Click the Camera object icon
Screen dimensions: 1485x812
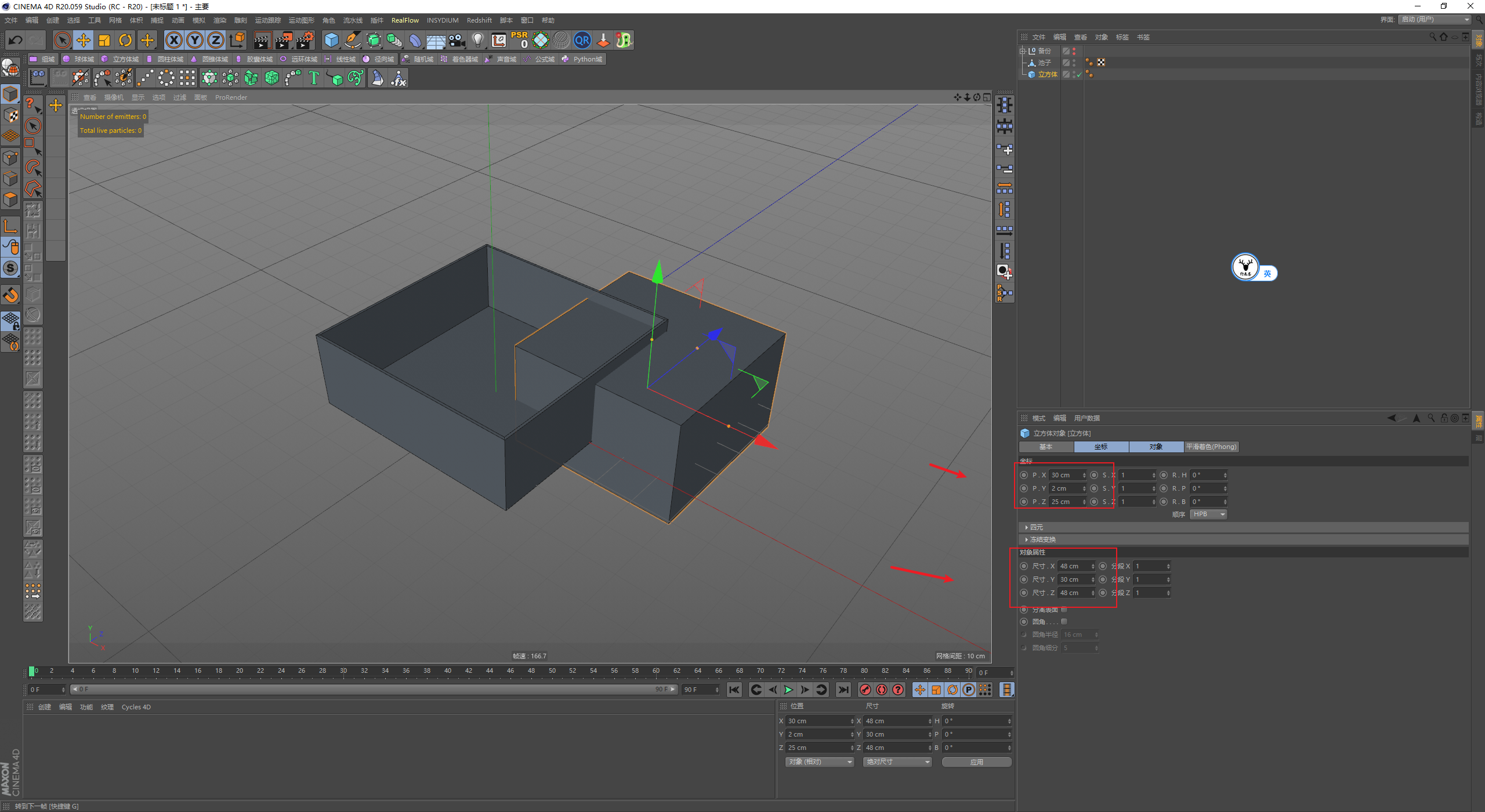(x=457, y=40)
